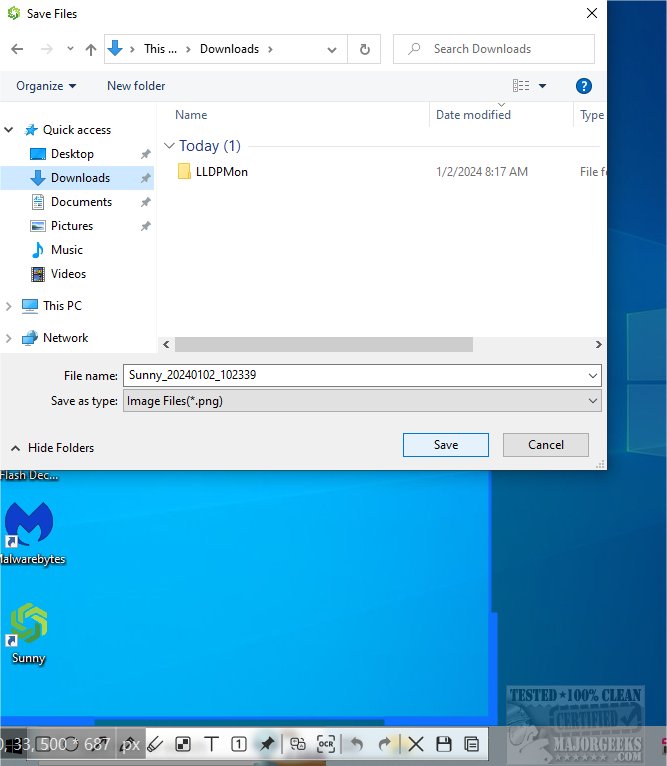Click the chevron after Downloads in path
The image size is (667, 766).
tap(270, 49)
